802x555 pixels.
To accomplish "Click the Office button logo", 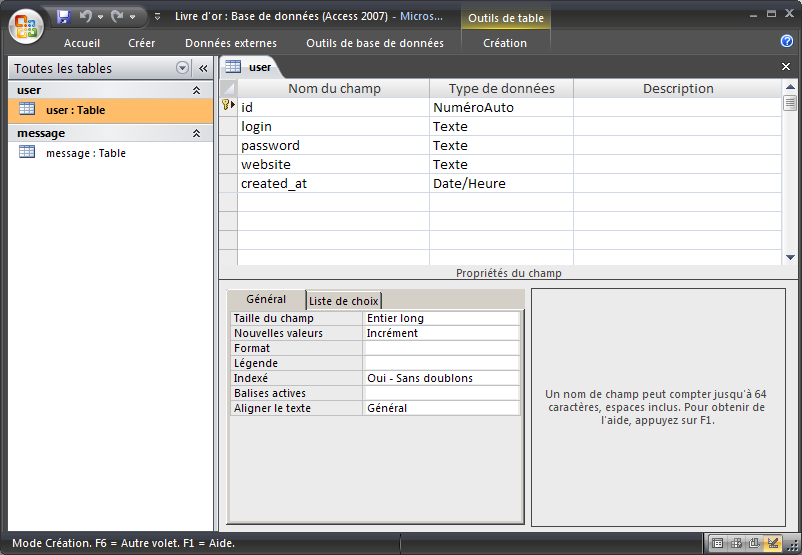I will coord(25,24).
